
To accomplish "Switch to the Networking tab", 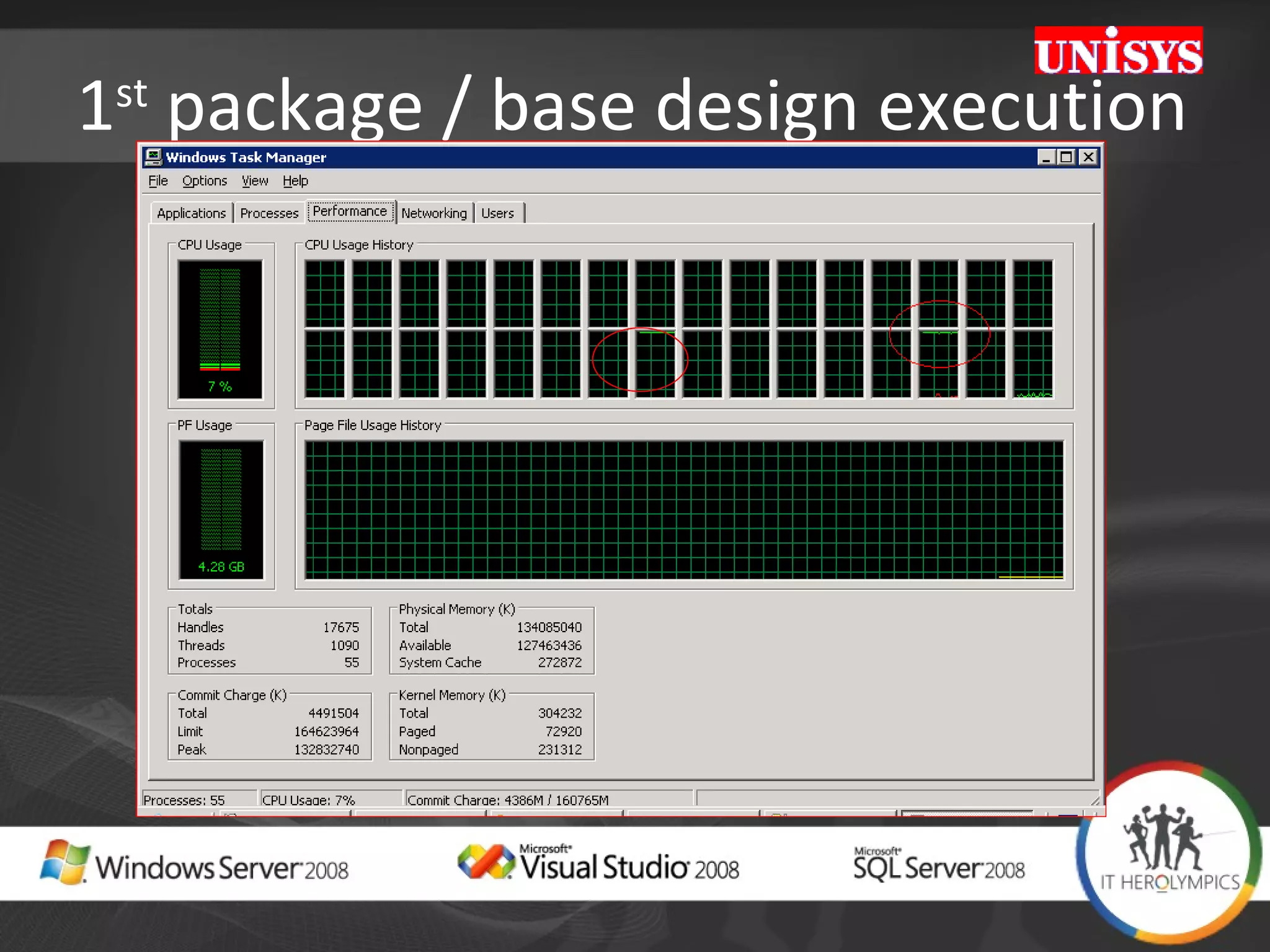I will 434,213.
